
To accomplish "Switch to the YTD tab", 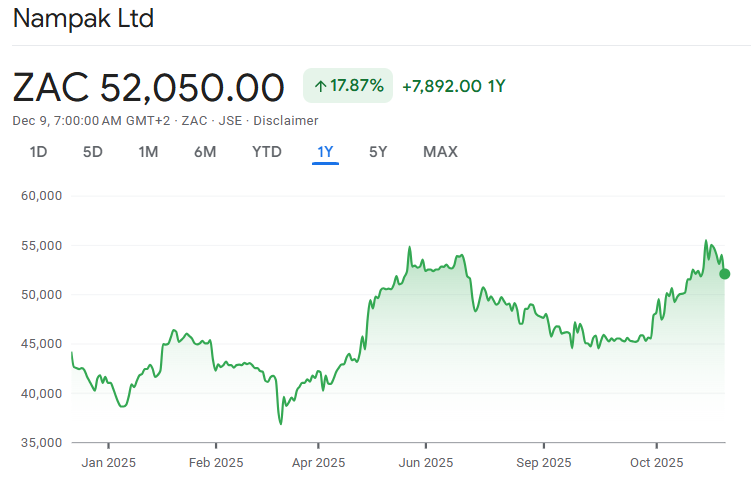I will point(267,152).
